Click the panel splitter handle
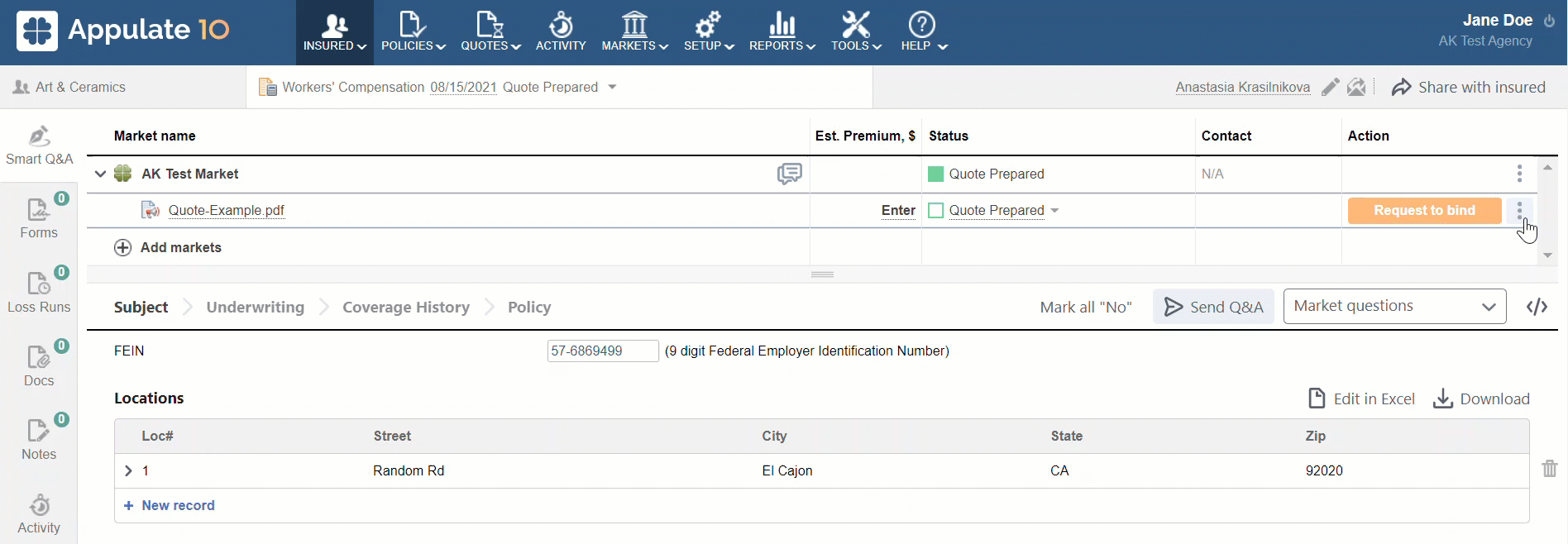1568x544 pixels. 822,274
